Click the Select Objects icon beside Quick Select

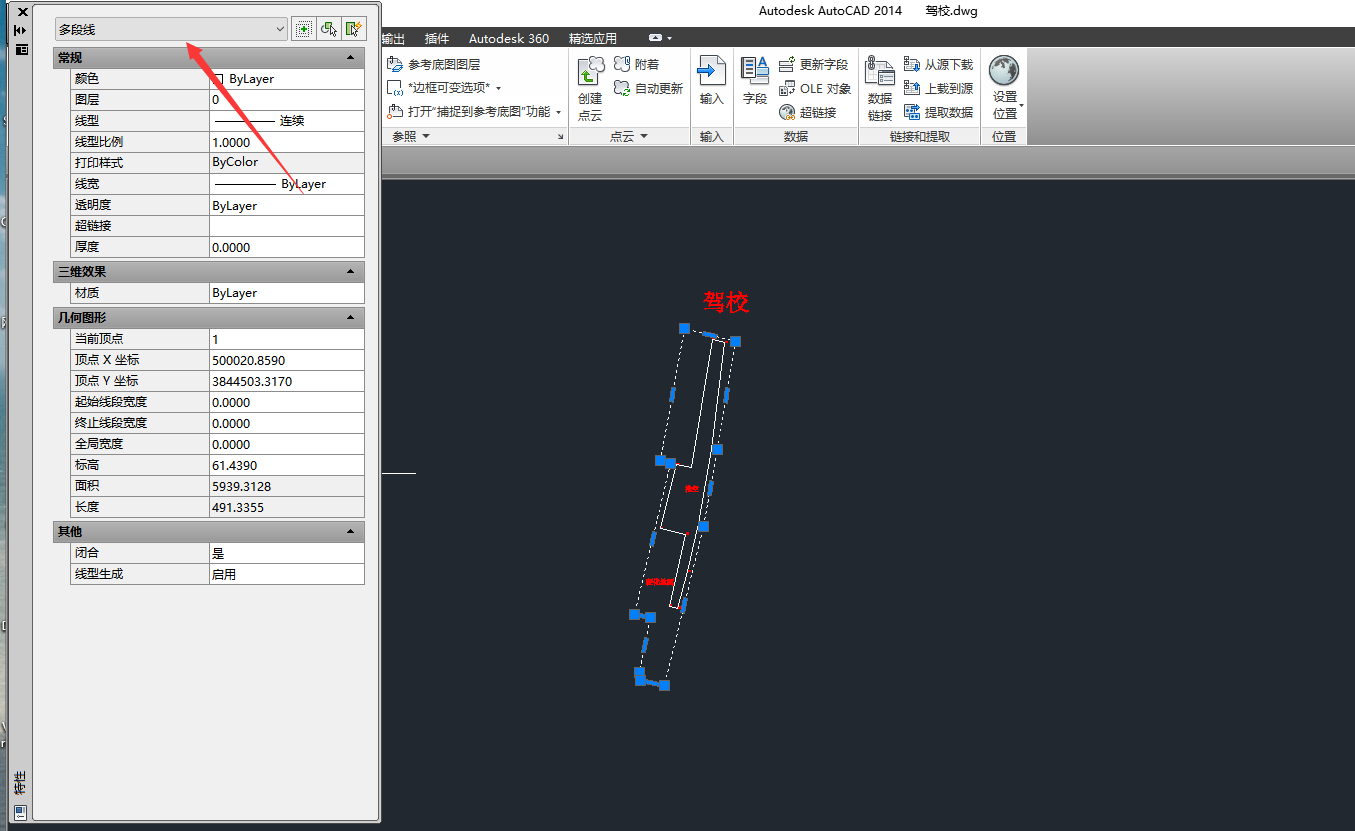tap(328, 30)
